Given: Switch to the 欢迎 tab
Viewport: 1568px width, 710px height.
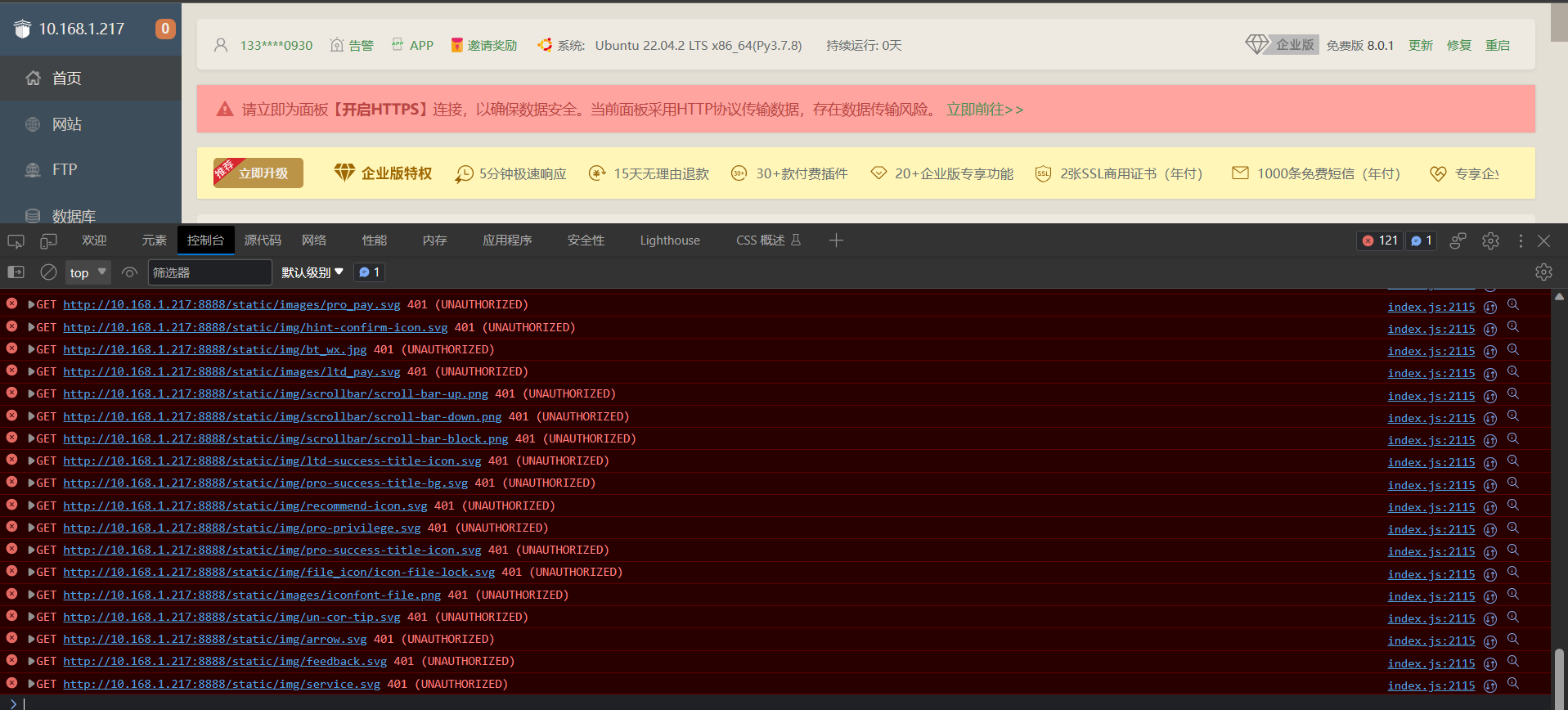Looking at the screenshot, I should click(94, 240).
